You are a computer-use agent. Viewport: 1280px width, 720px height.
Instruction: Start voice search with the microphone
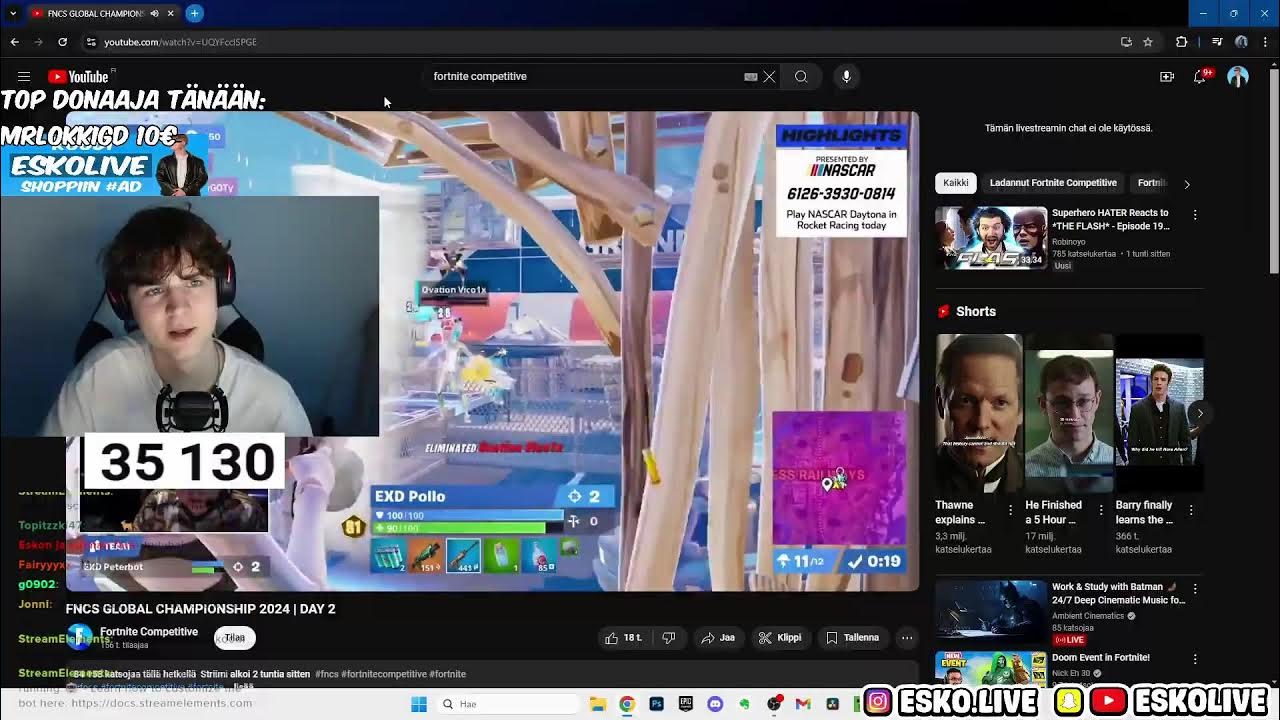[846, 76]
